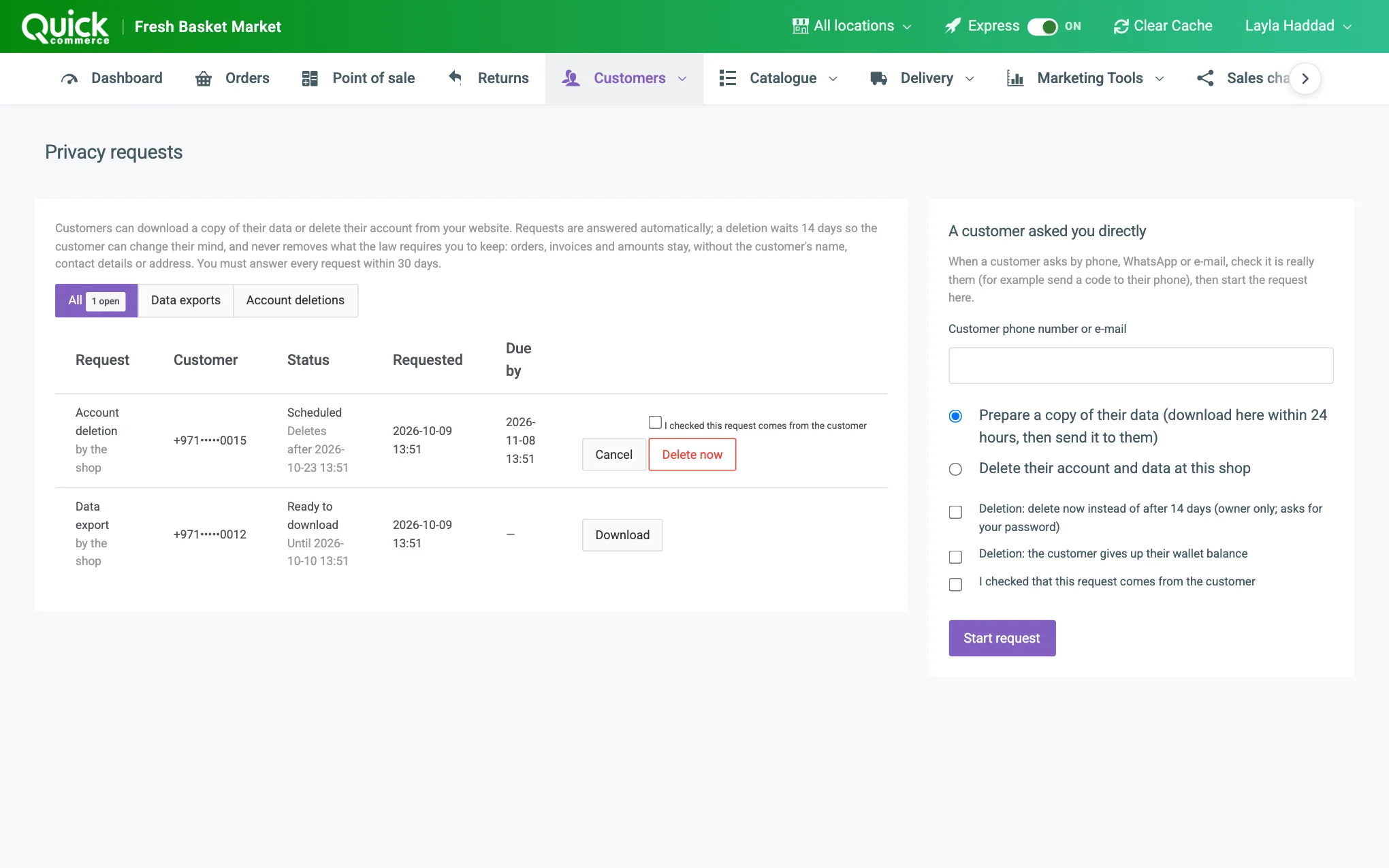This screenshot has height=868, width=1389.
Task: Click the Customers person icon
Action: click(571, 78)
